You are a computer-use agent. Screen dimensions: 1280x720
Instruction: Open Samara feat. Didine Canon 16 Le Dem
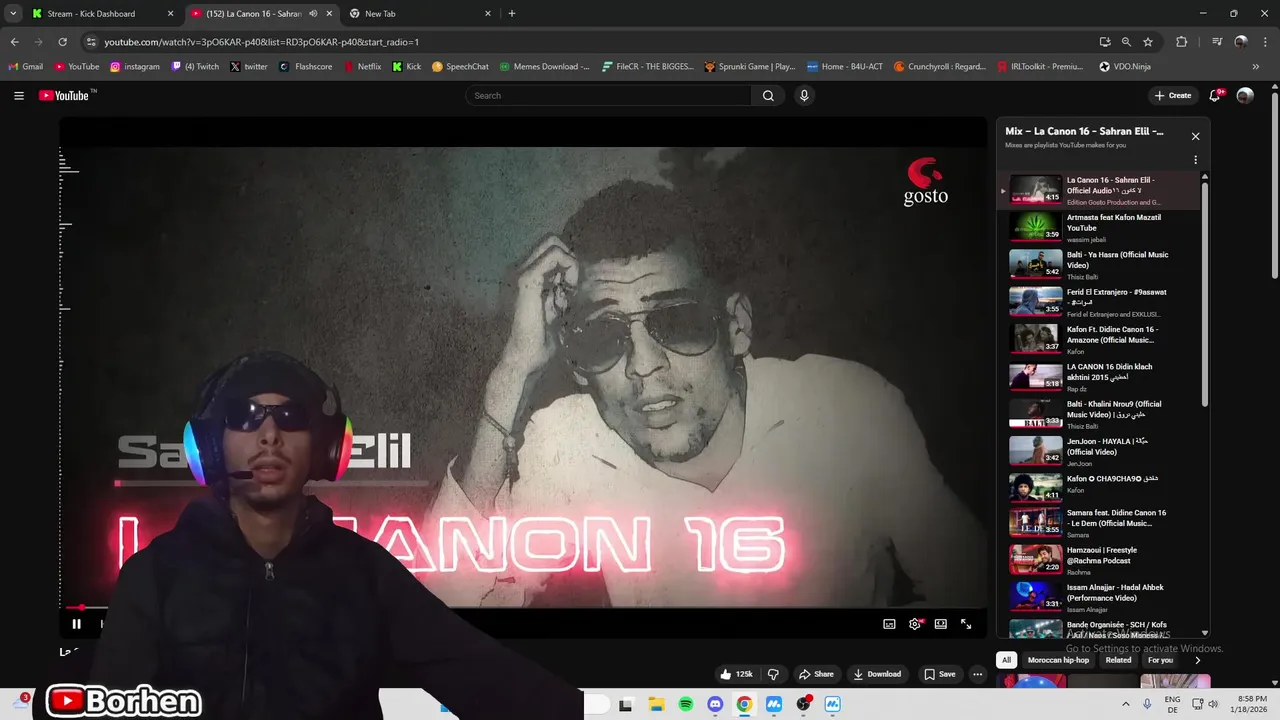pyautogui.click(x=1100, y=523)
